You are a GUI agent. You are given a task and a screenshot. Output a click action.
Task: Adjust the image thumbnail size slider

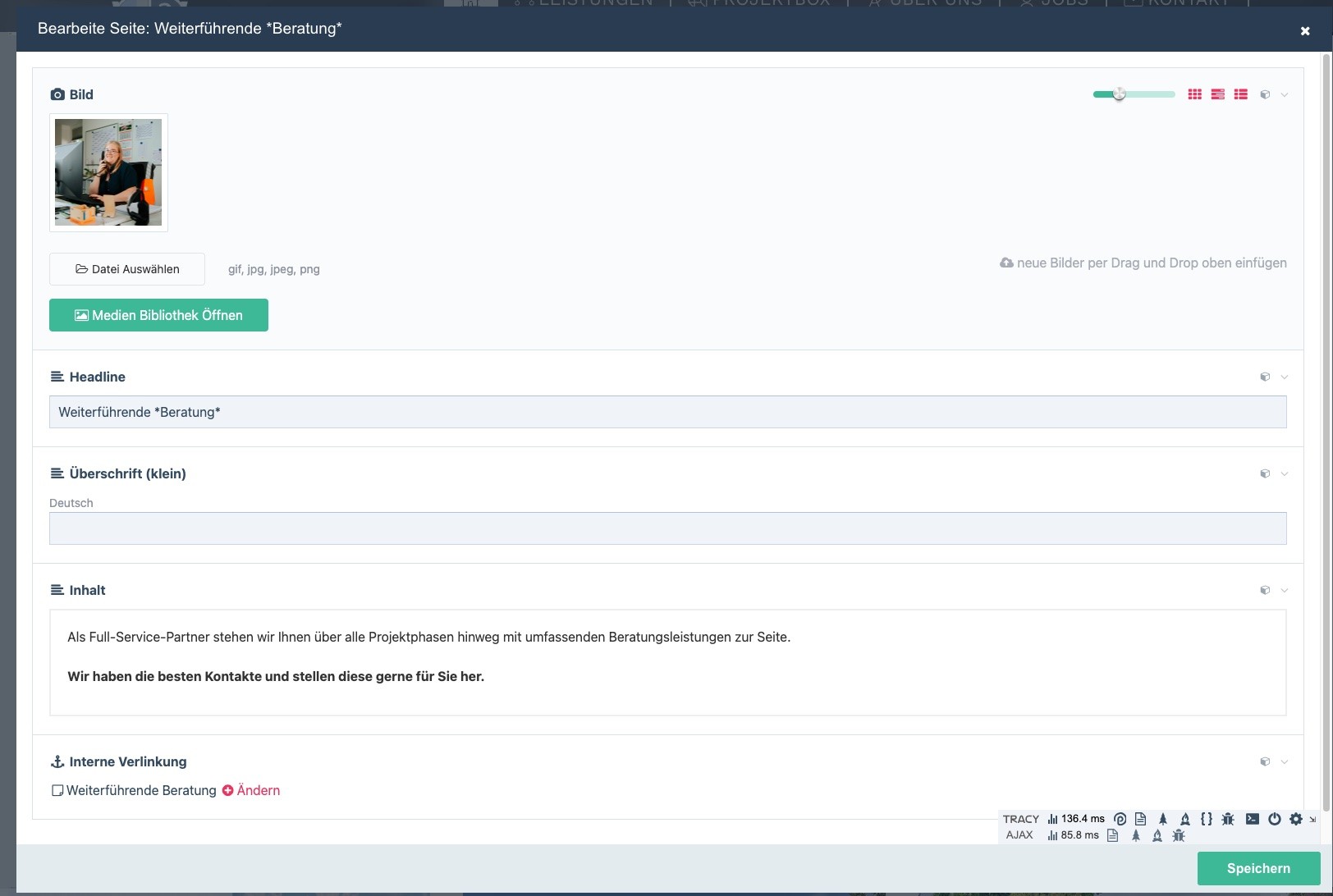(x=1119, y=94)
